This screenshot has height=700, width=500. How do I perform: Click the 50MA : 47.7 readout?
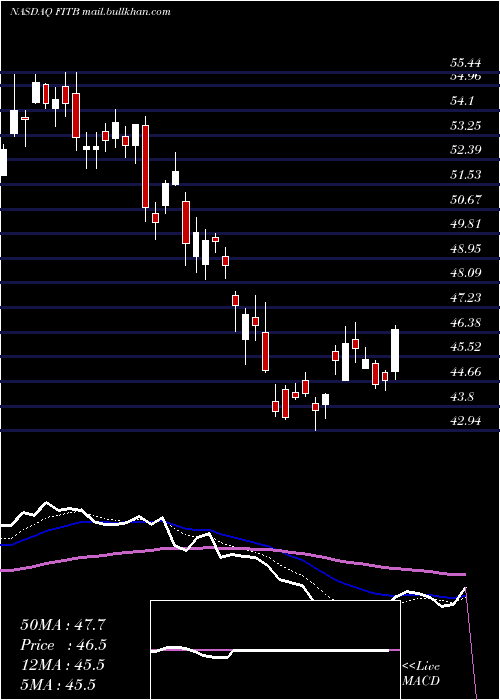(63, 625)
